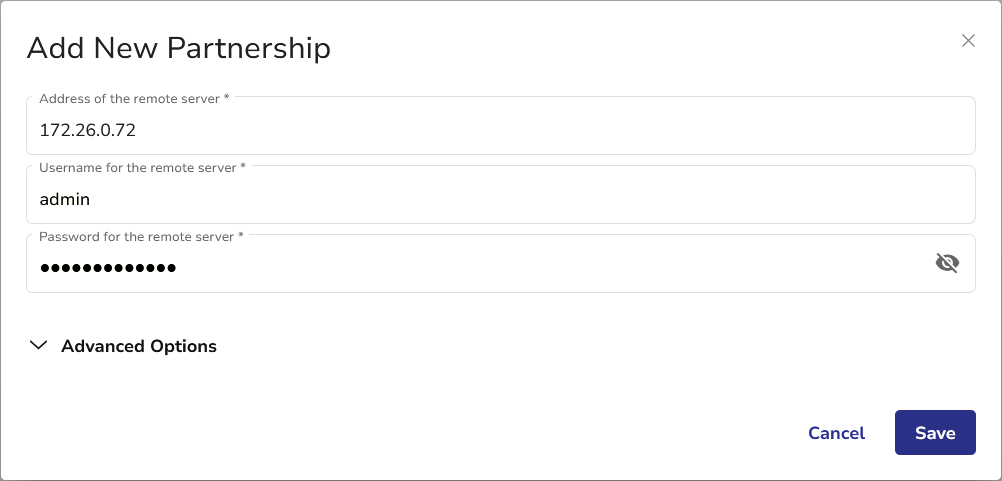The image size is (1002, 481).
Task: Click the asterisk after the Address label
Action: (x=227, y=98)
